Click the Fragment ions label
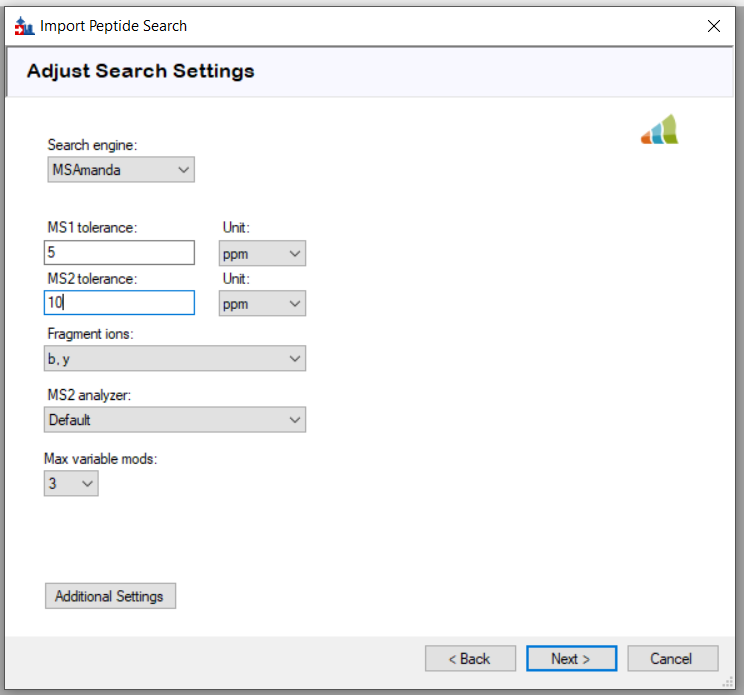The height and width of the screenshot is (695, 744). (90, 334)
